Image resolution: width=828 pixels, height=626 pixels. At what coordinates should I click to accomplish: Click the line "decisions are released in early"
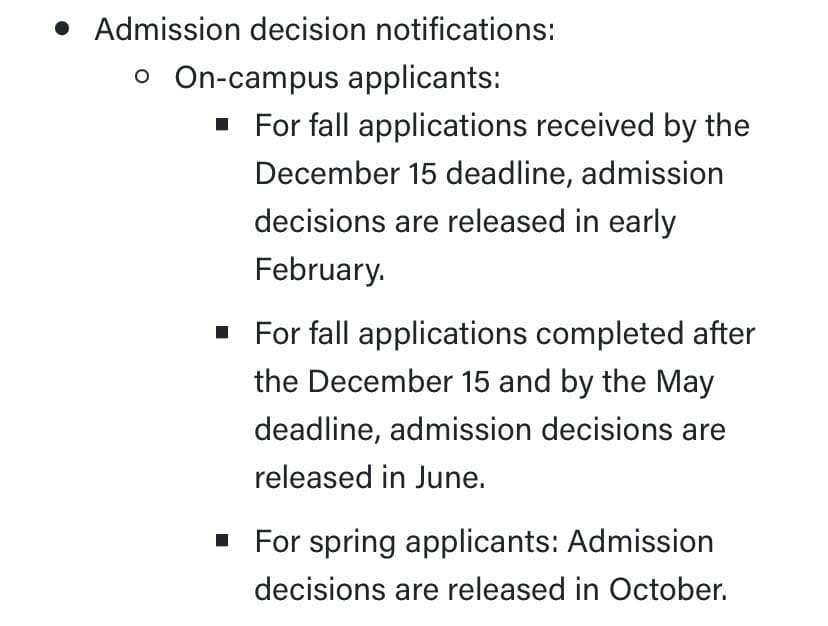pos(465,221)
